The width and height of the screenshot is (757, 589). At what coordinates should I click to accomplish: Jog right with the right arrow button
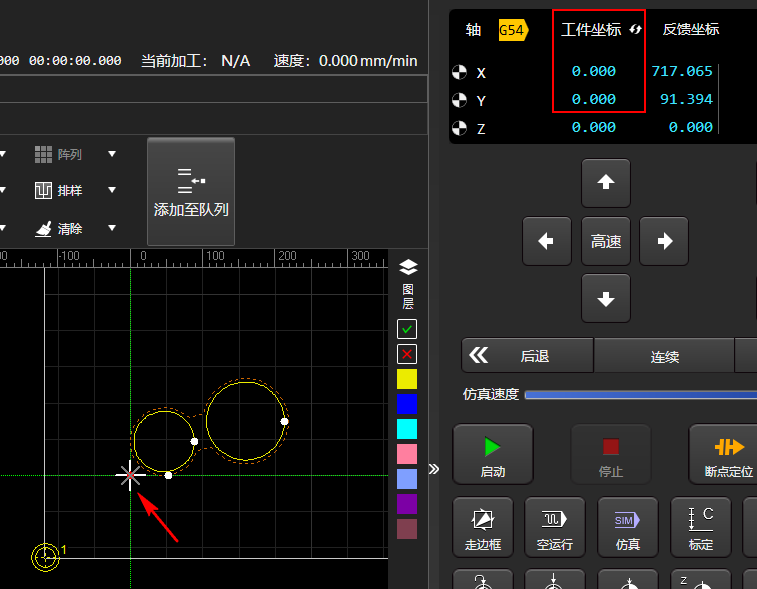[x=664, y=241]
